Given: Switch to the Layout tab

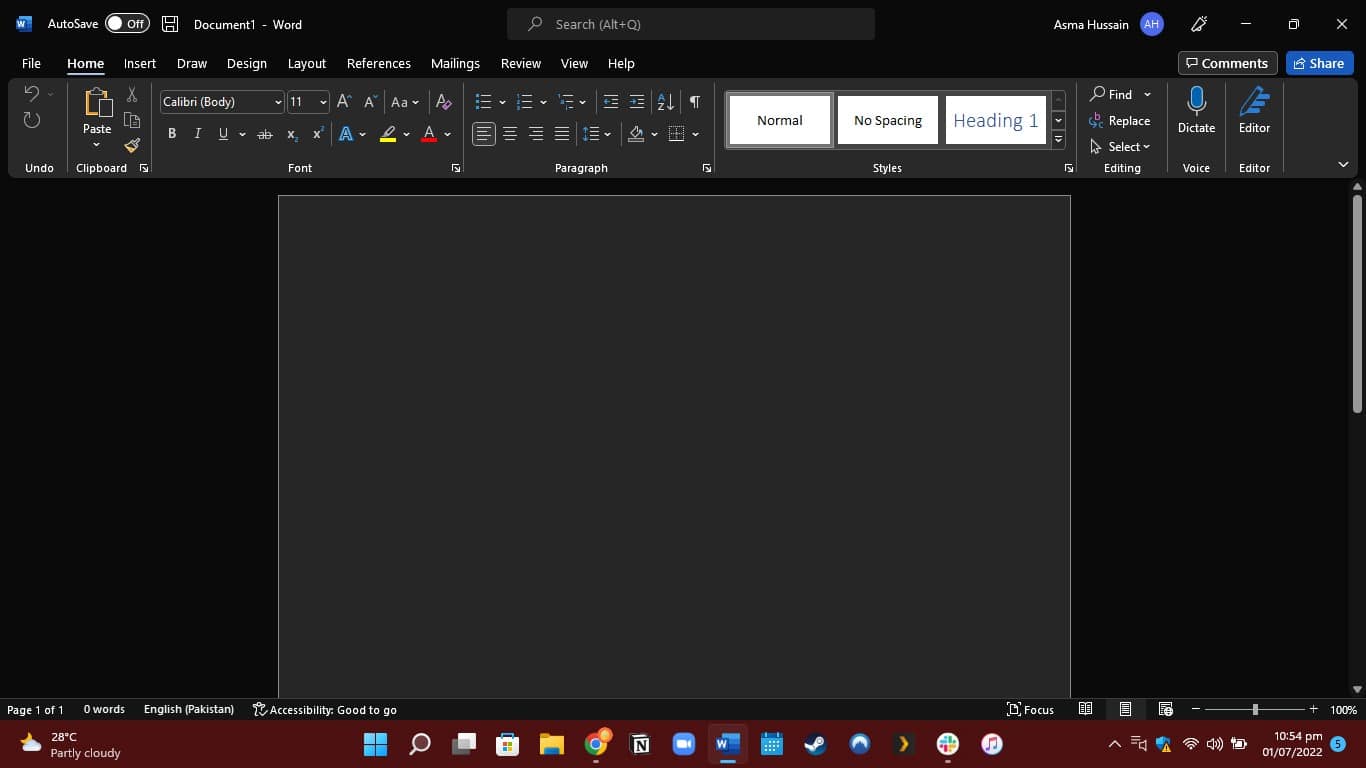Looking at the screenshot, I should click(306, 63).
